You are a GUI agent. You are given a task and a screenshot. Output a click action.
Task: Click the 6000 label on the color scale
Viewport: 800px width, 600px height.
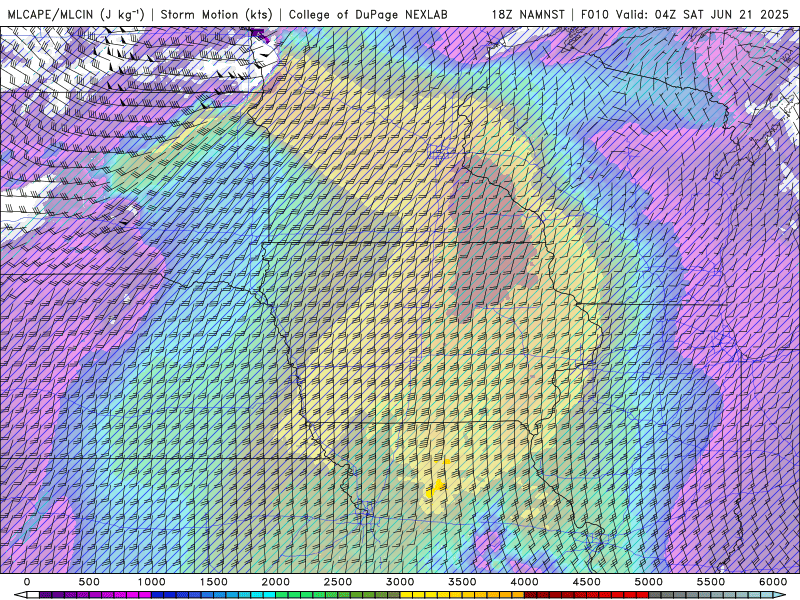tap(773, 582)
